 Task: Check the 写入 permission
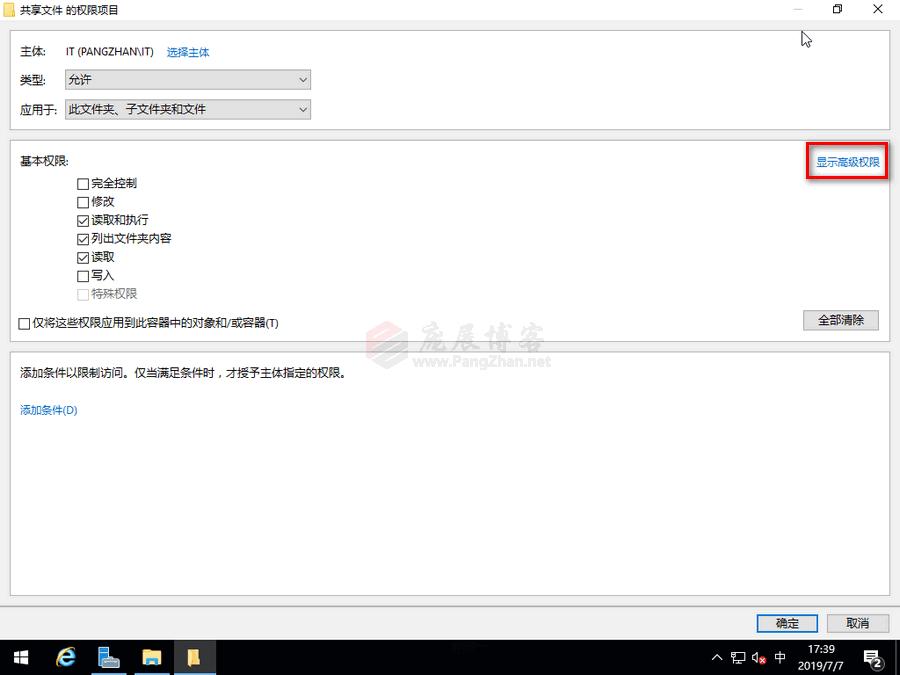click(x=83, y=275)
